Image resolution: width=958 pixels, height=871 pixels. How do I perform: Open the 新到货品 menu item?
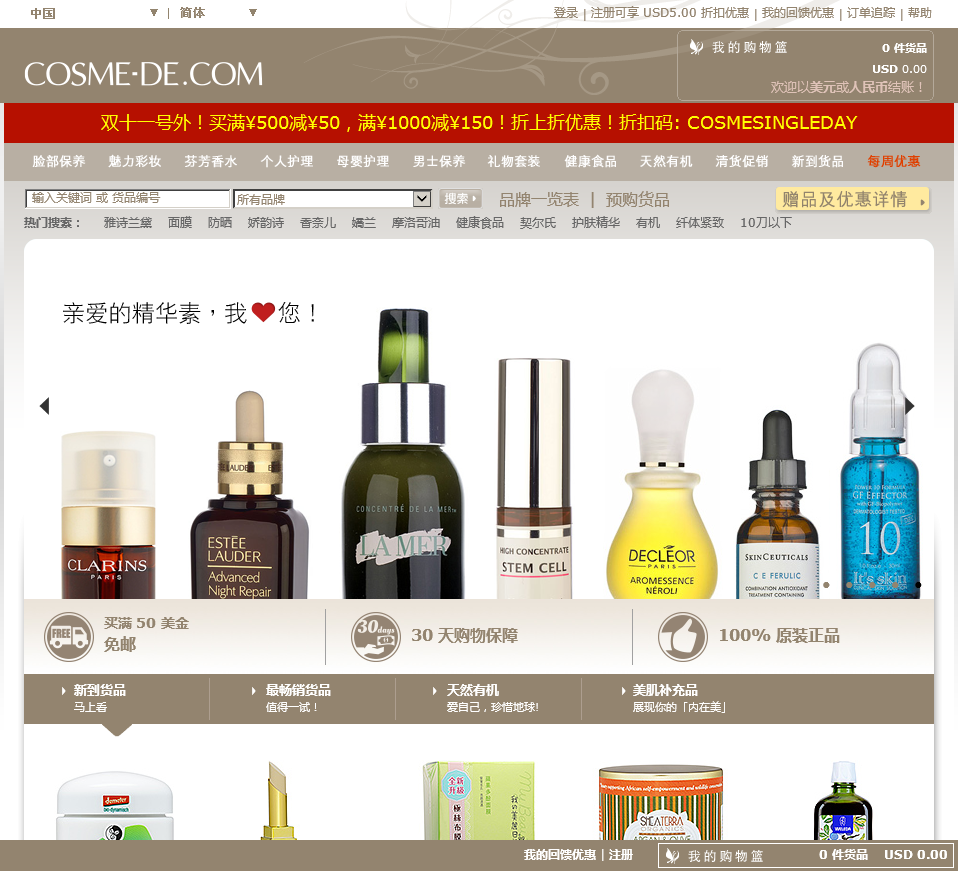(817, 161)
